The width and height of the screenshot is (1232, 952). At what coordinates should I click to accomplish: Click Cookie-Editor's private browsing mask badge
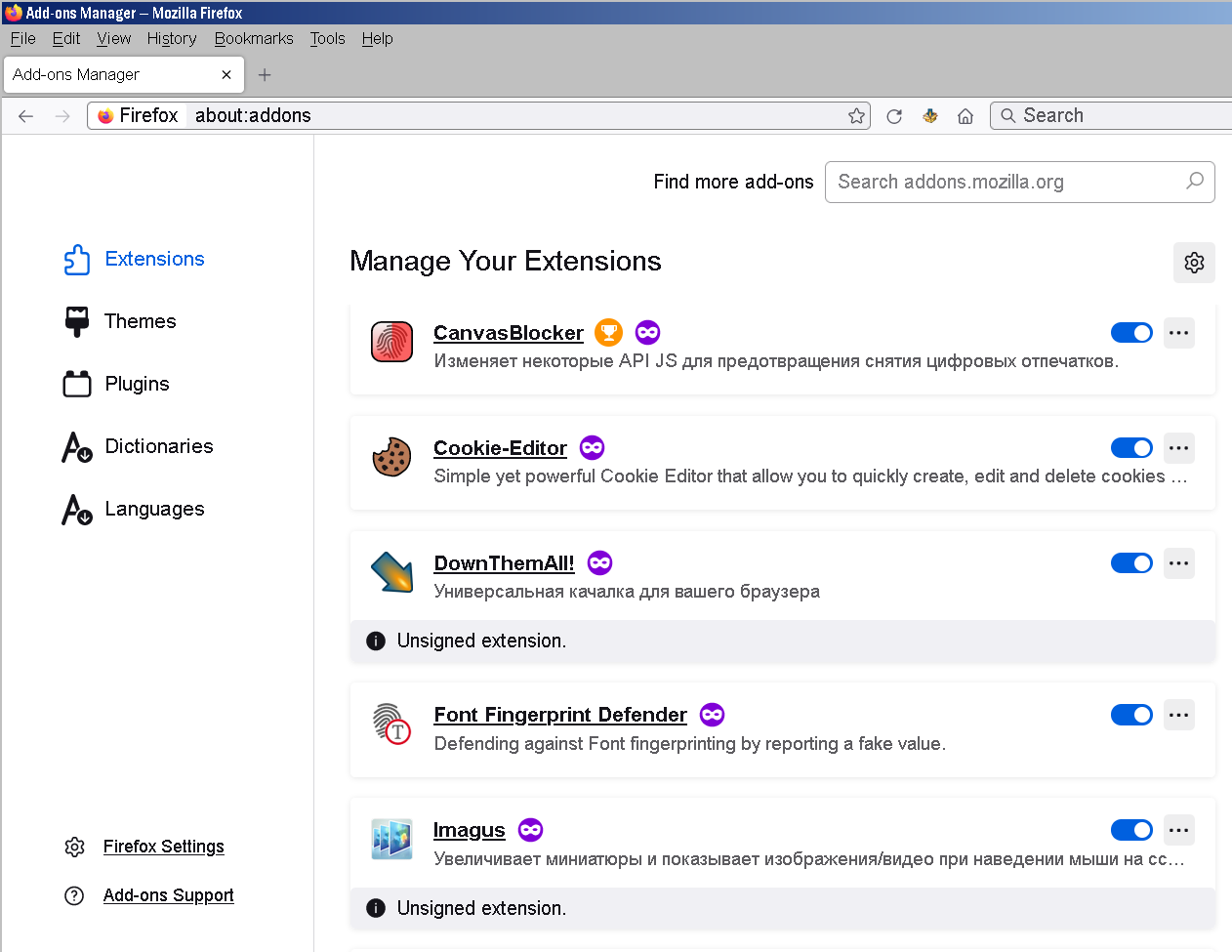(x=592, y=448)
